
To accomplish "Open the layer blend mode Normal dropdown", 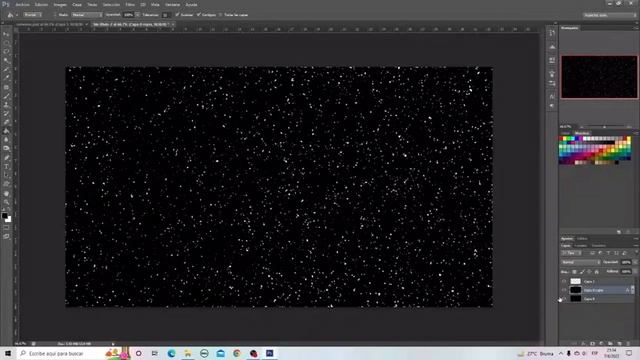I will [x=580, y=262].
